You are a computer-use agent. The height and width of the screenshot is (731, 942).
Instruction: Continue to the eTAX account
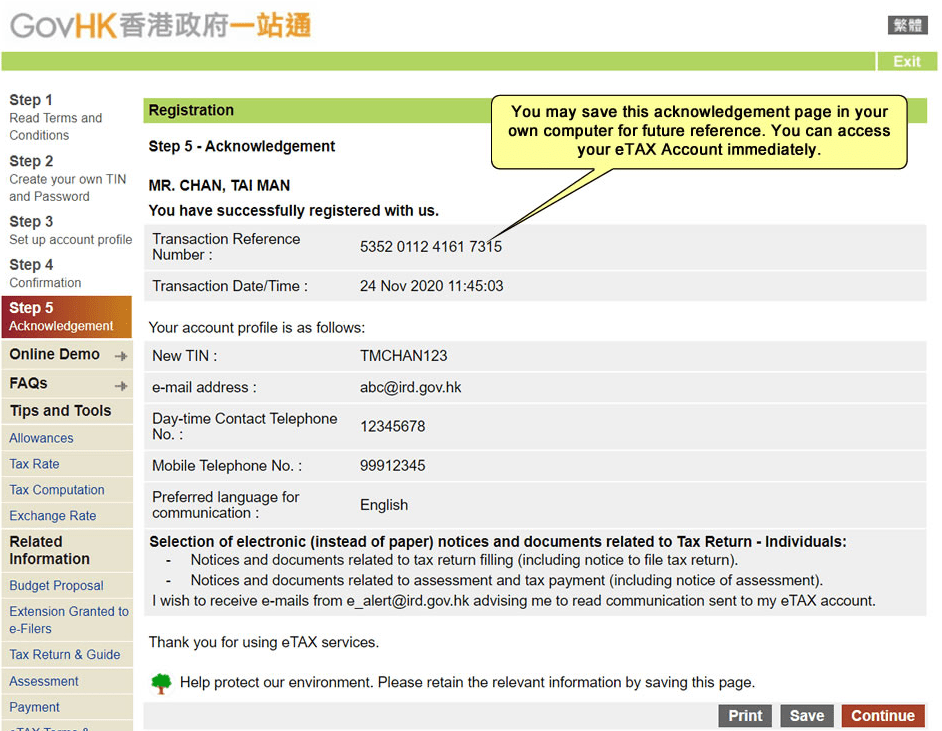point(883,715)
